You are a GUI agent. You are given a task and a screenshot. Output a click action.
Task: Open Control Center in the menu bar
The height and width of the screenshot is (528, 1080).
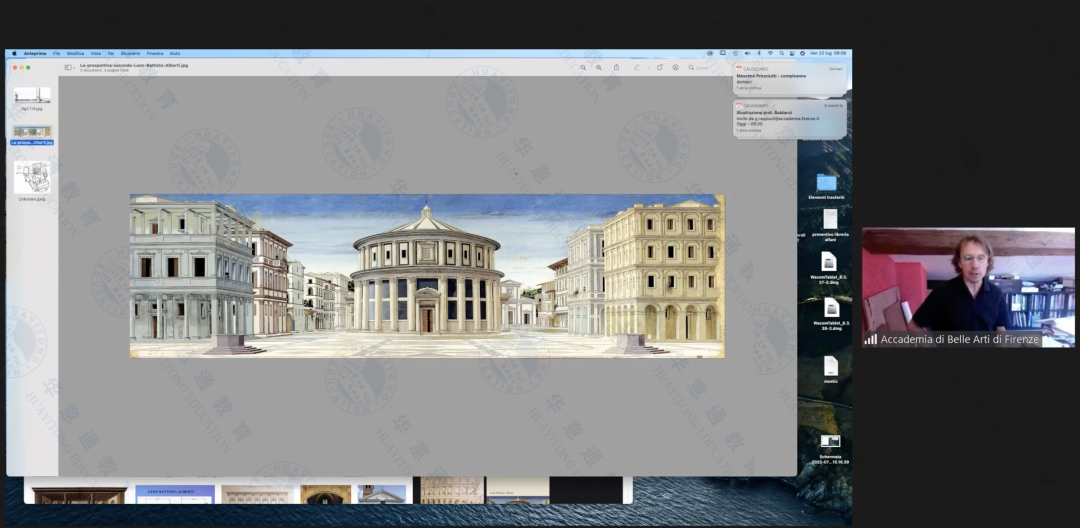pos(792,53)
